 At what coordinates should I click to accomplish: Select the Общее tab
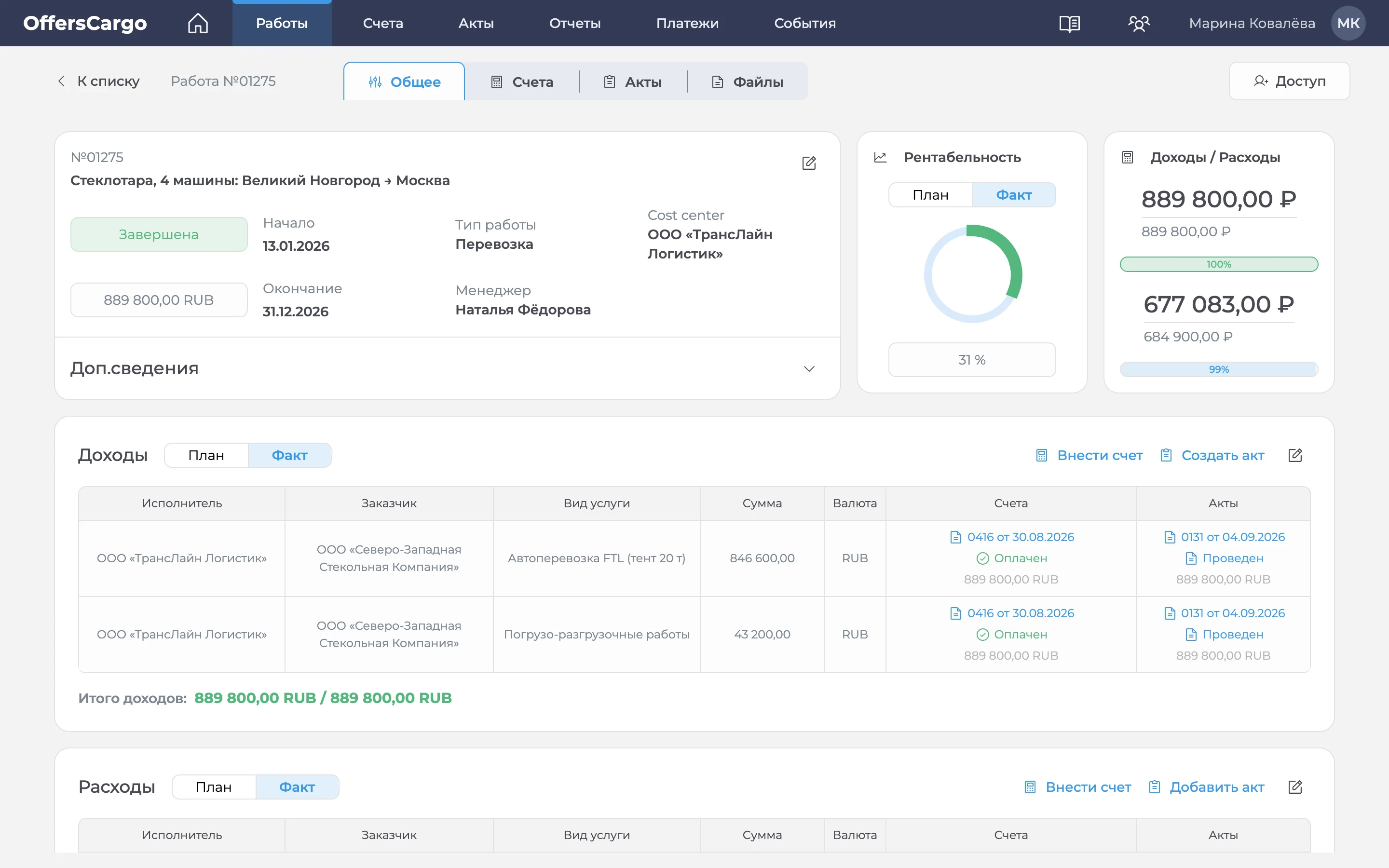click(404, 81)
